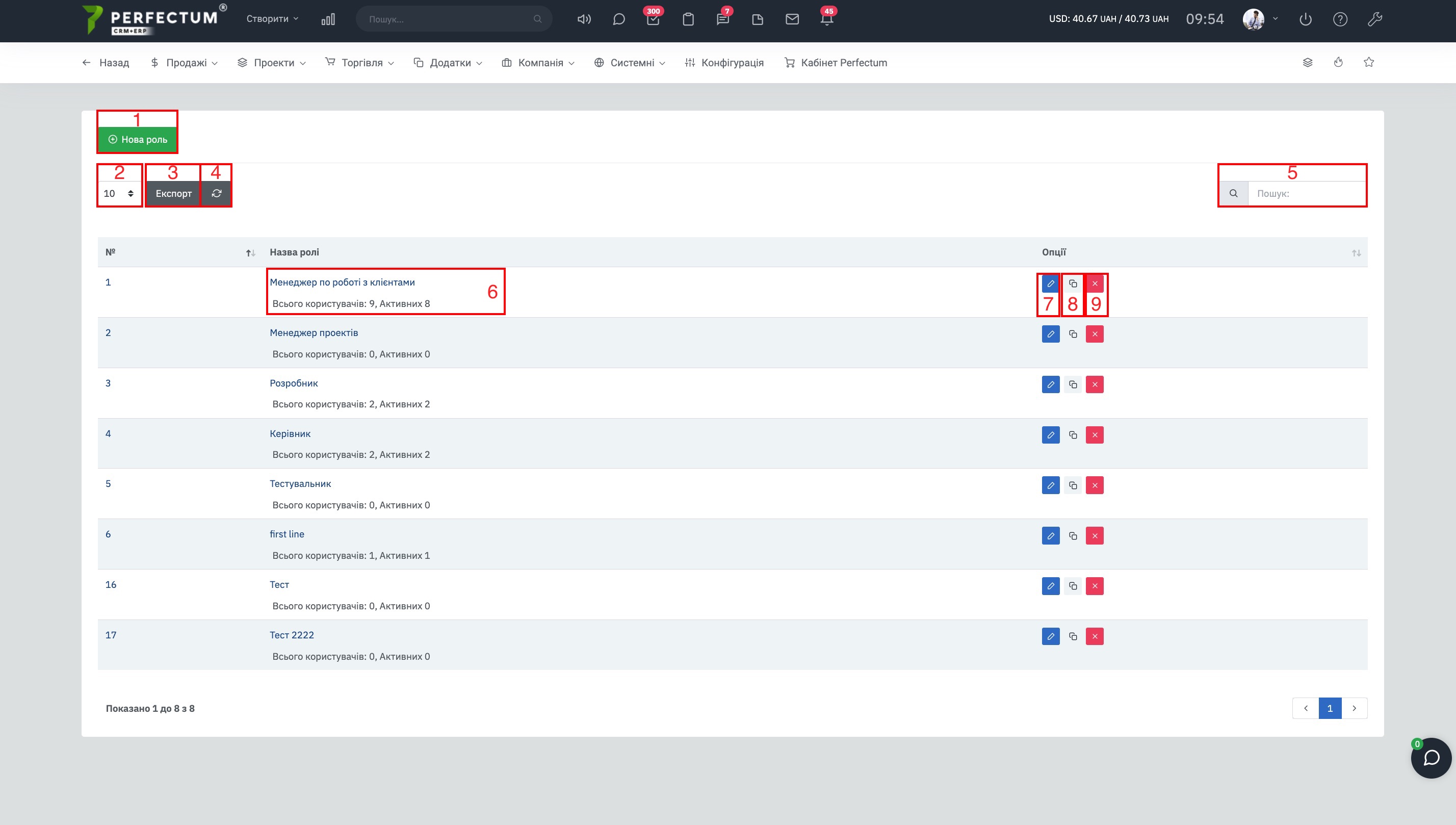
Task: Click the table Пошук input field
Action: tap(1307, 193)
